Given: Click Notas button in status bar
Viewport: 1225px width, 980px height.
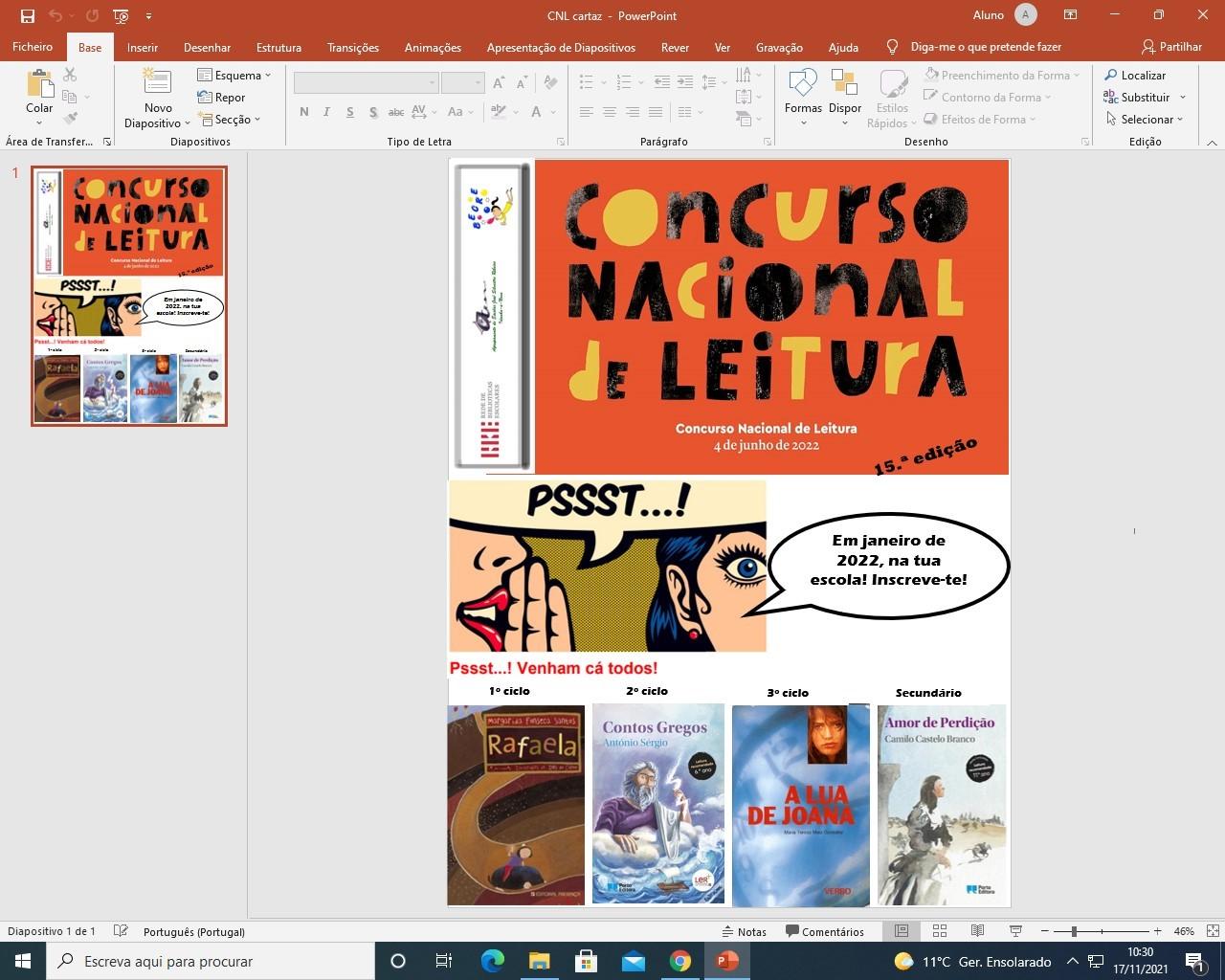Looking at the screenshot, I should 744,931.
